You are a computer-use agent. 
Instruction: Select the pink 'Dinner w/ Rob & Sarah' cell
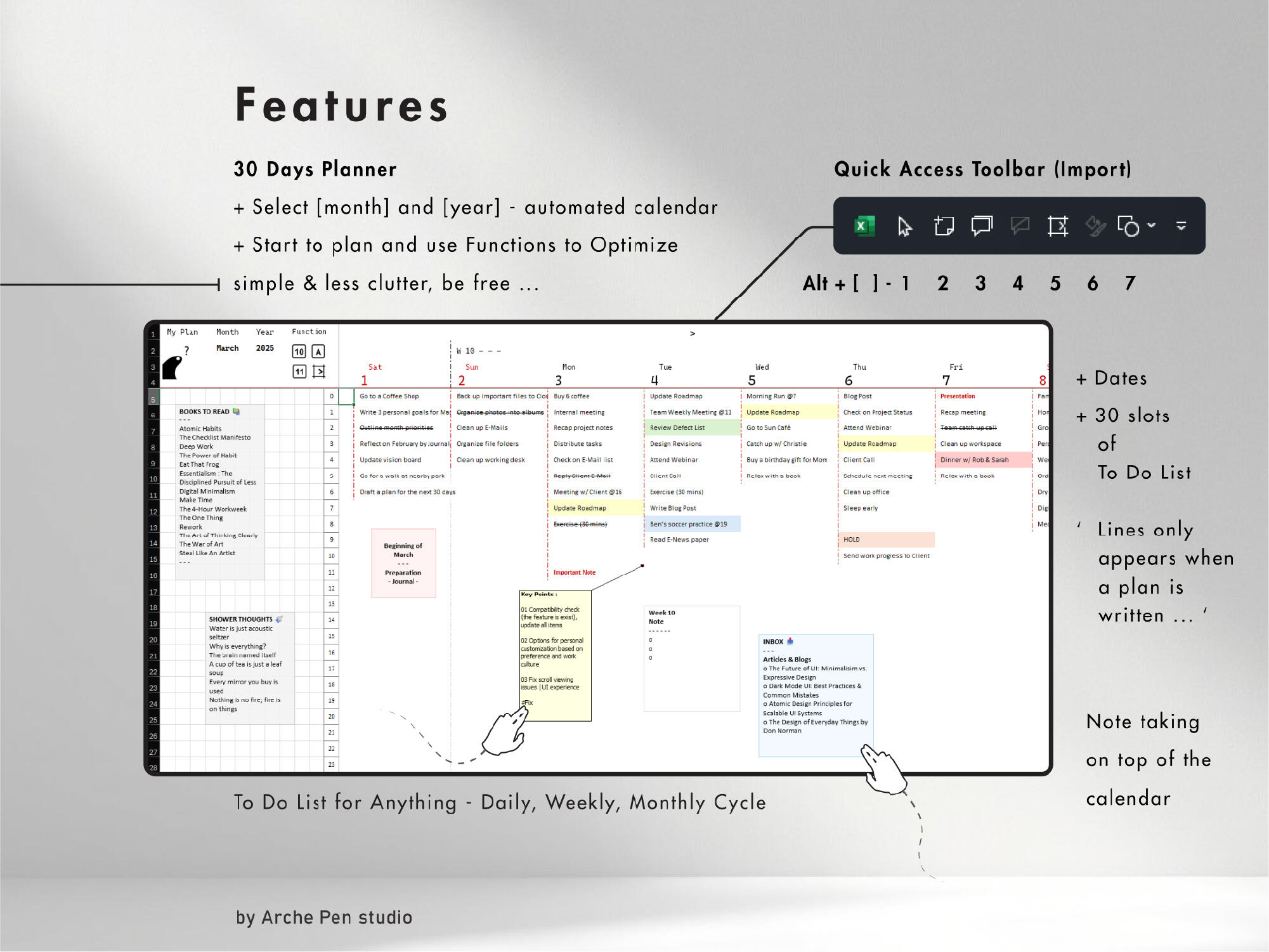(980, 460)
